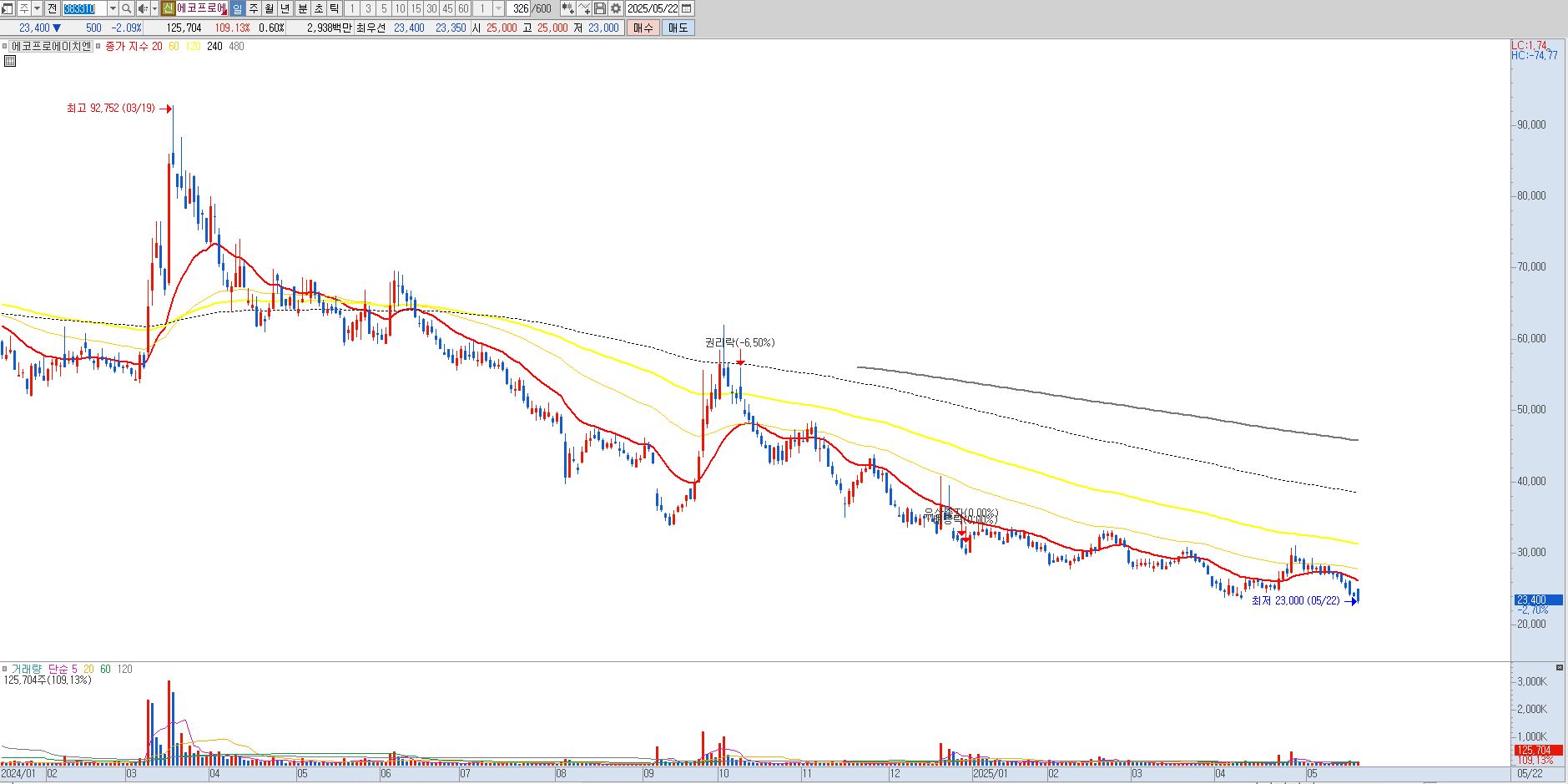Click the stock search magnifier icon
Viewport: 1568px width, 784px height.
pos(126,8)
